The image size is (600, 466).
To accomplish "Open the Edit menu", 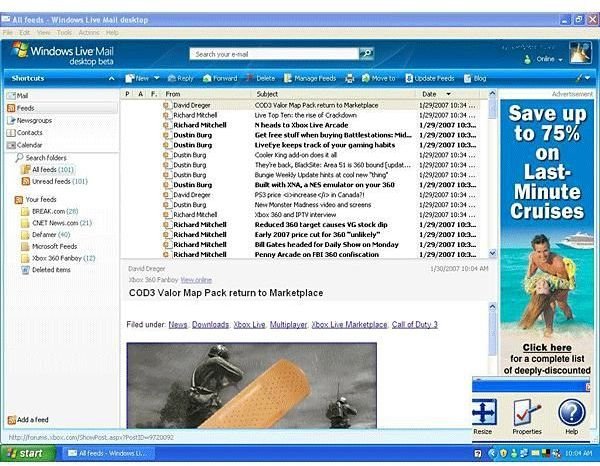I will click(x=24, y=33).
